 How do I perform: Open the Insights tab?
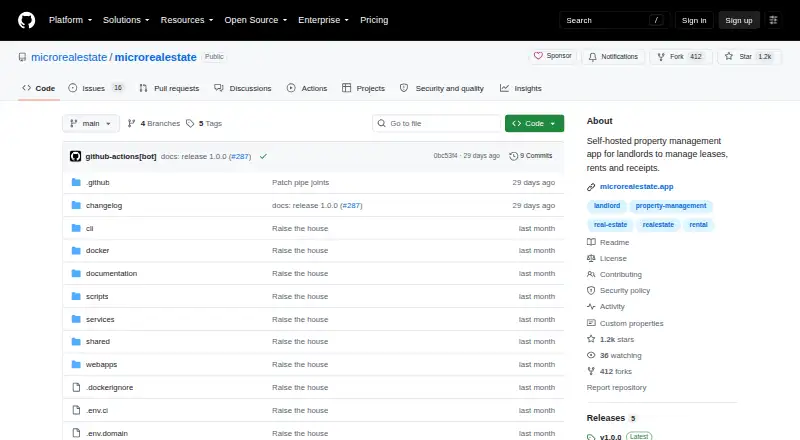pyautogui.click(x=521, y=88)
